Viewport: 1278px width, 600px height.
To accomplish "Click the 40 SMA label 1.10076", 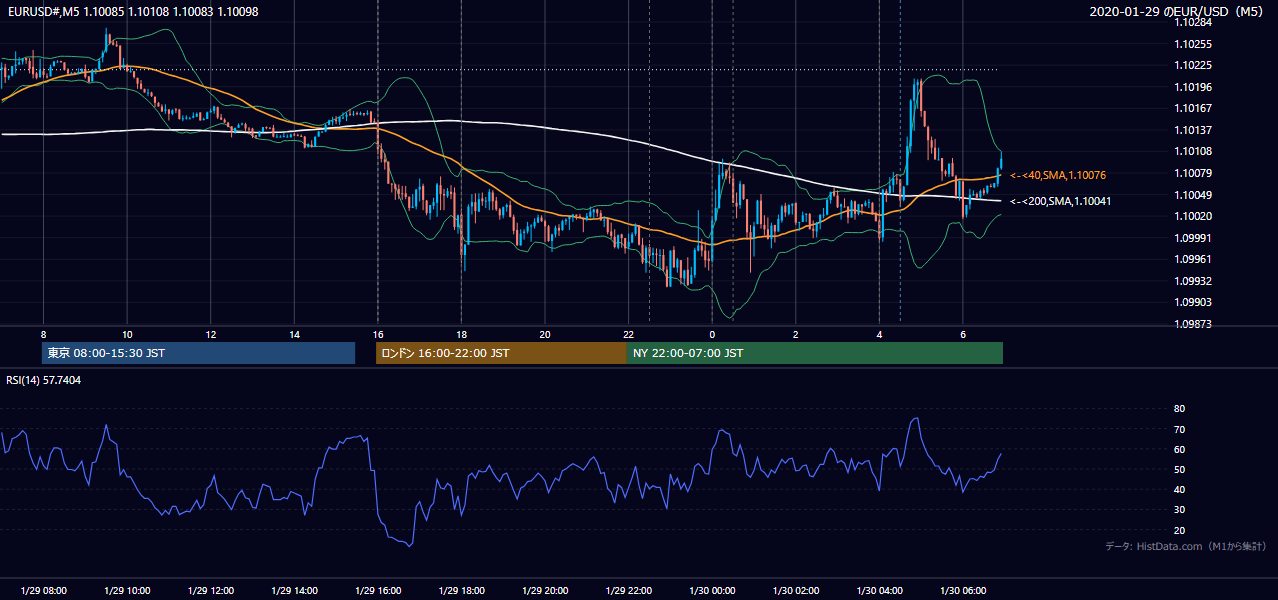I will 1058,175.
